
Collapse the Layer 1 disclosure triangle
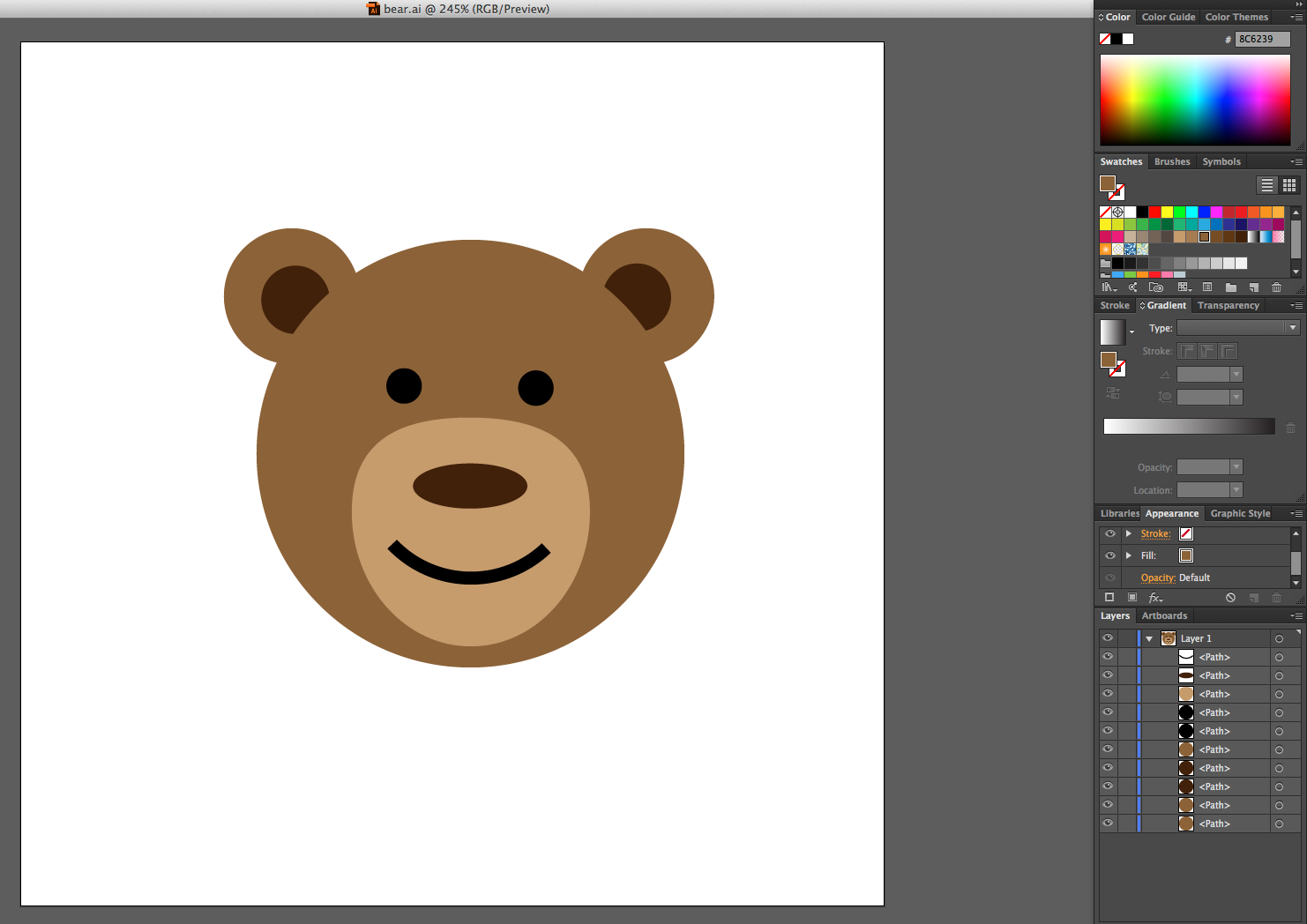pos(1149,639)
